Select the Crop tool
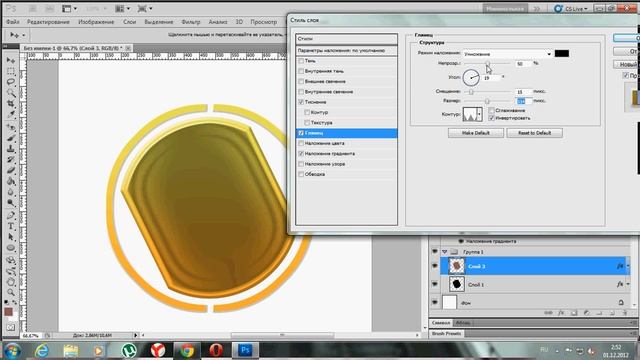The height and width of the screenshot is (360, 640). [x=11, y=104]
